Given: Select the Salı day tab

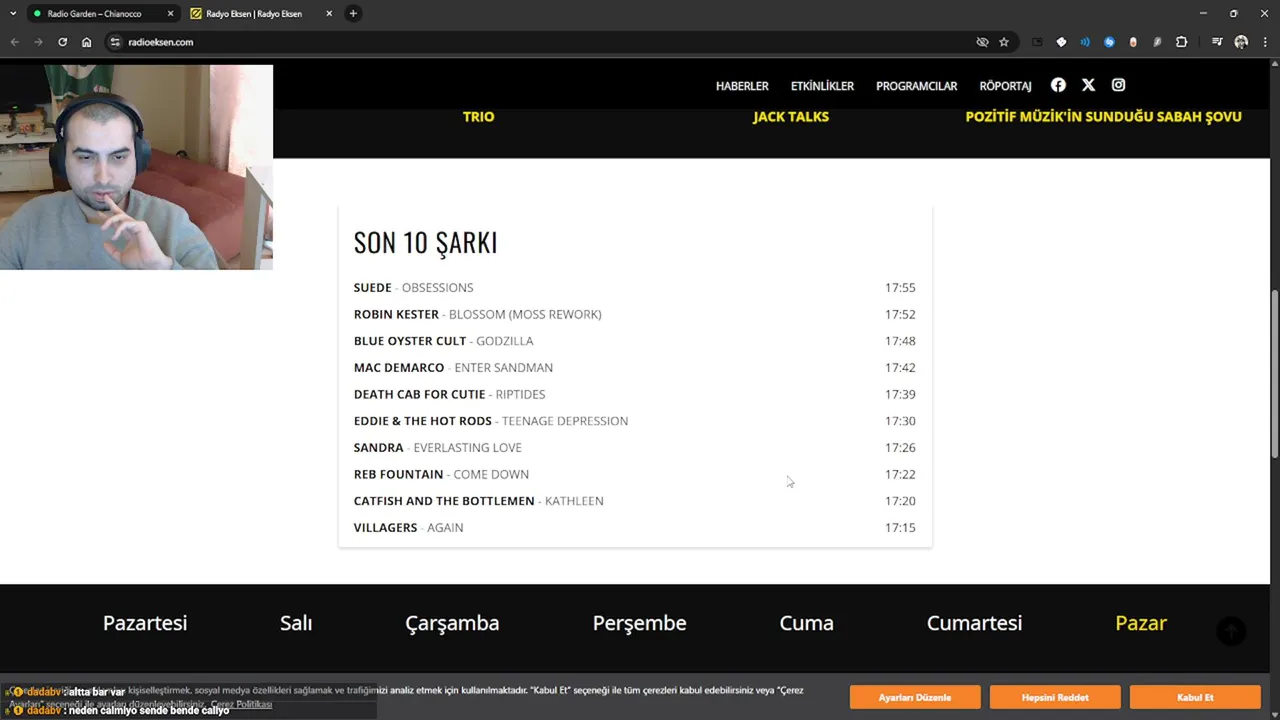Looking at the screenshot, I should pyautogui.click(x=296, y=623).
